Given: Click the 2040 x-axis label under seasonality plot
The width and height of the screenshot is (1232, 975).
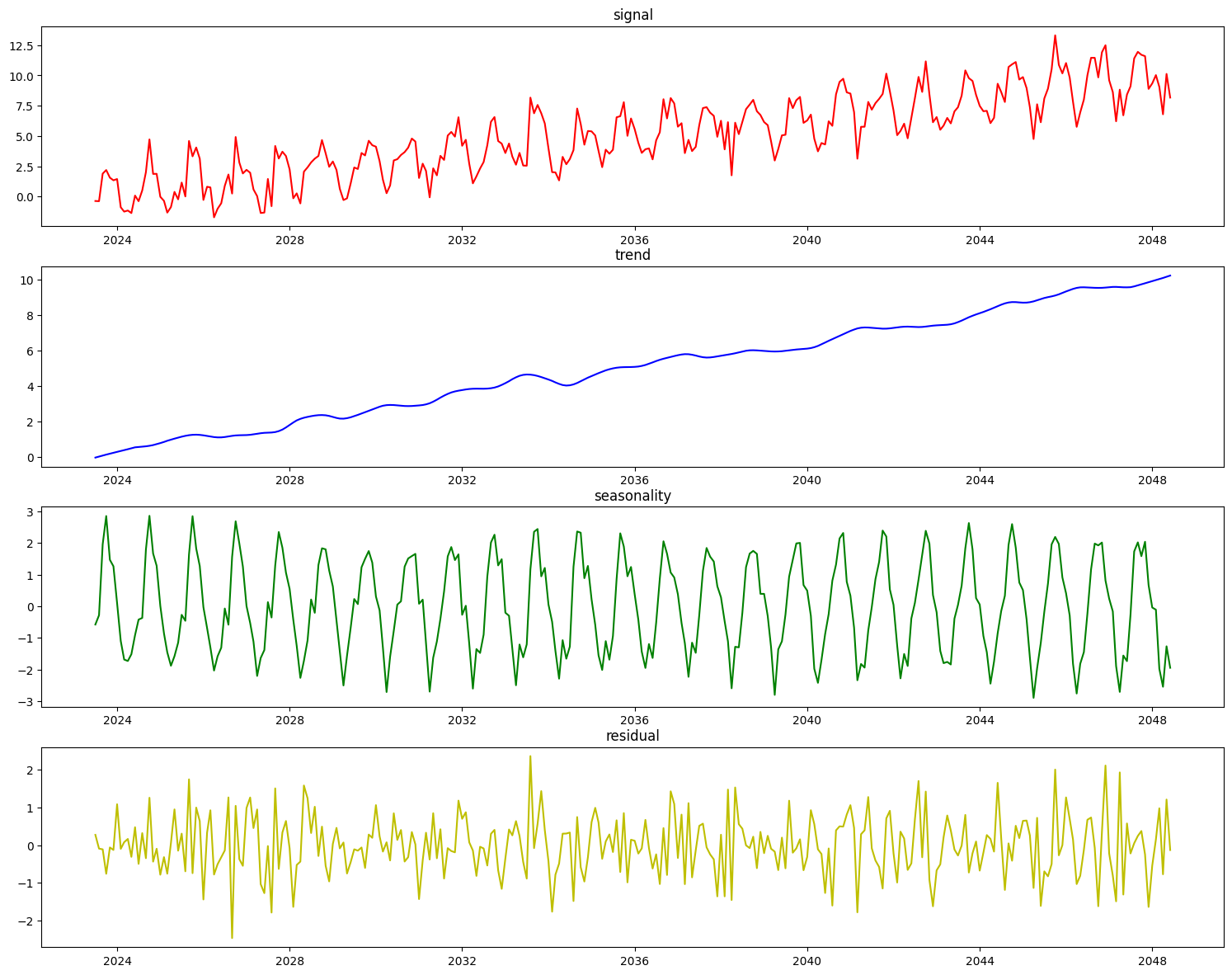Looking at the screenshot, I should tap(806, 720).
